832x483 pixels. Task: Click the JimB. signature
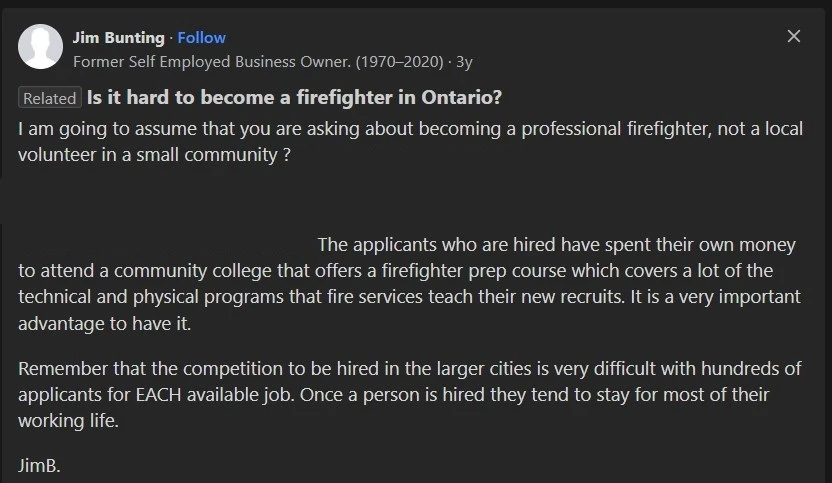pyautogui.click(x=39, y=465)
